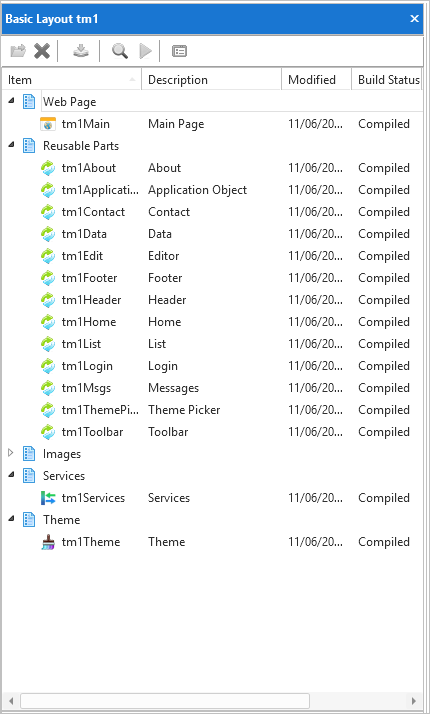Click the magnifier Find toolbar icon
The image size is (430, 714).
tap(120, 51)
